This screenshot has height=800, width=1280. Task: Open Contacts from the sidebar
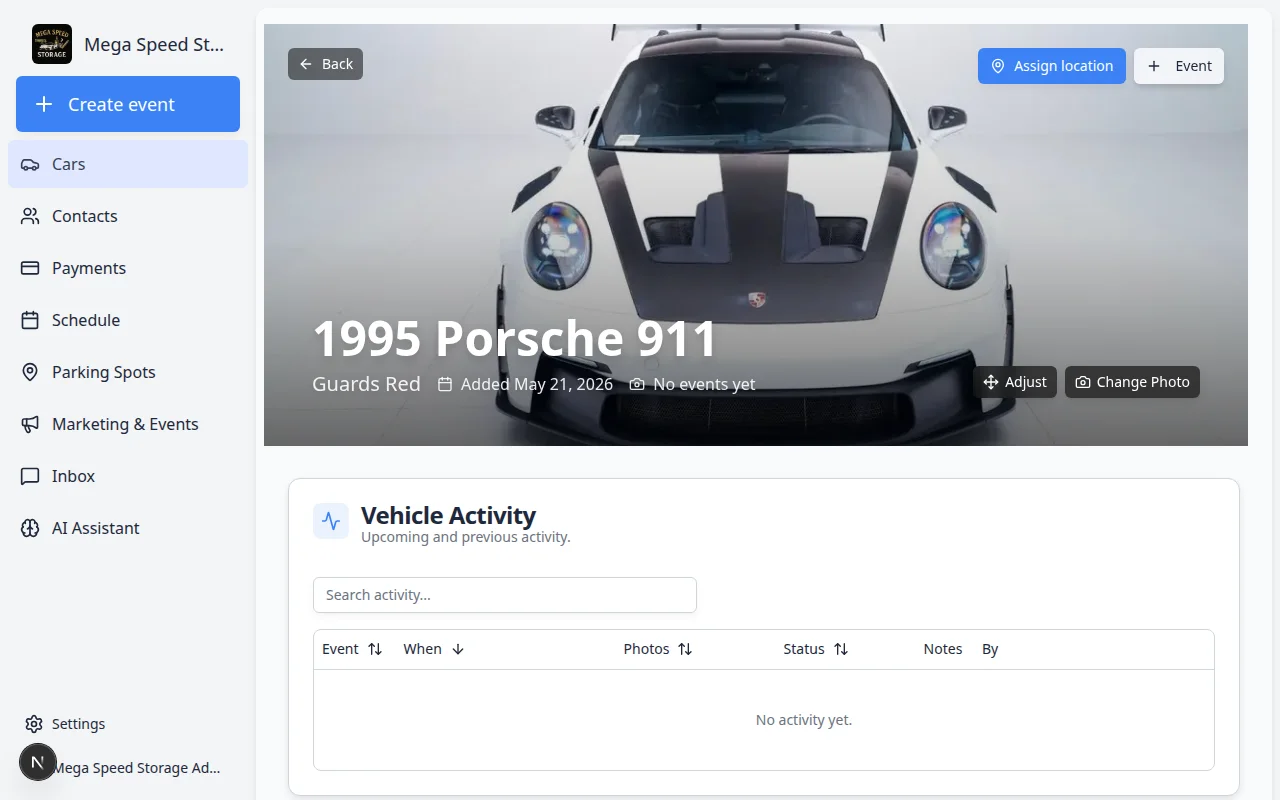pyautogui.click(x=128, y=216)
